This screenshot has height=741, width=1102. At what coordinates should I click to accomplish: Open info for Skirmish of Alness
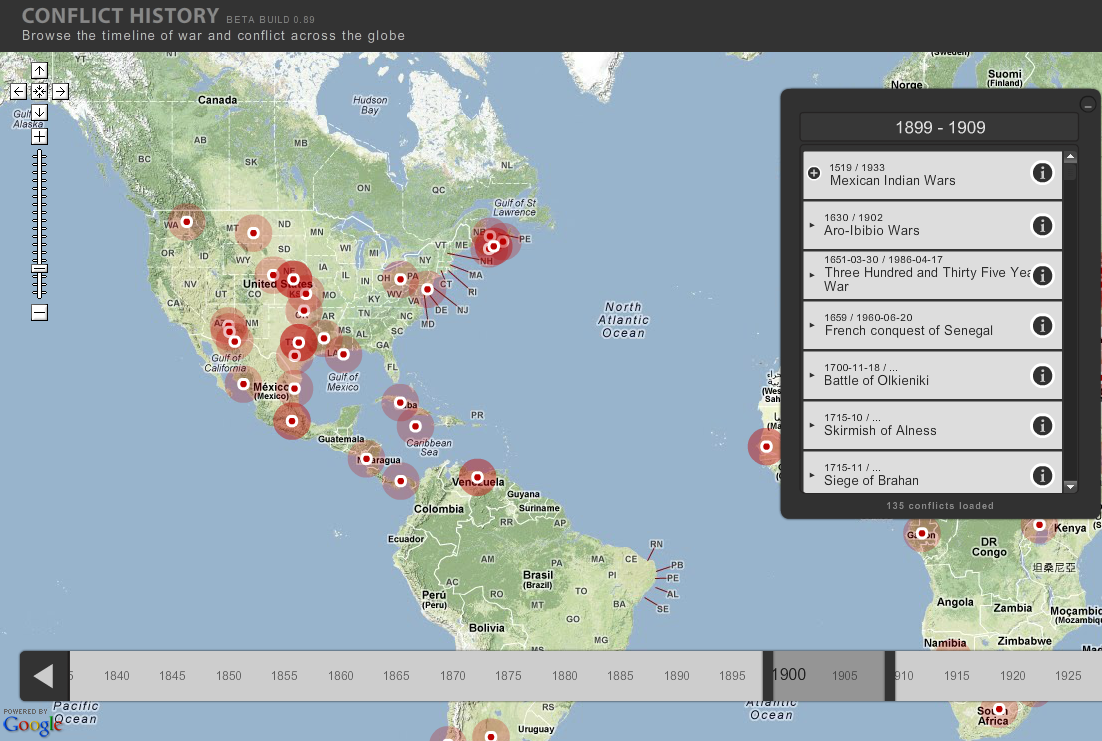click(1042, 425)
